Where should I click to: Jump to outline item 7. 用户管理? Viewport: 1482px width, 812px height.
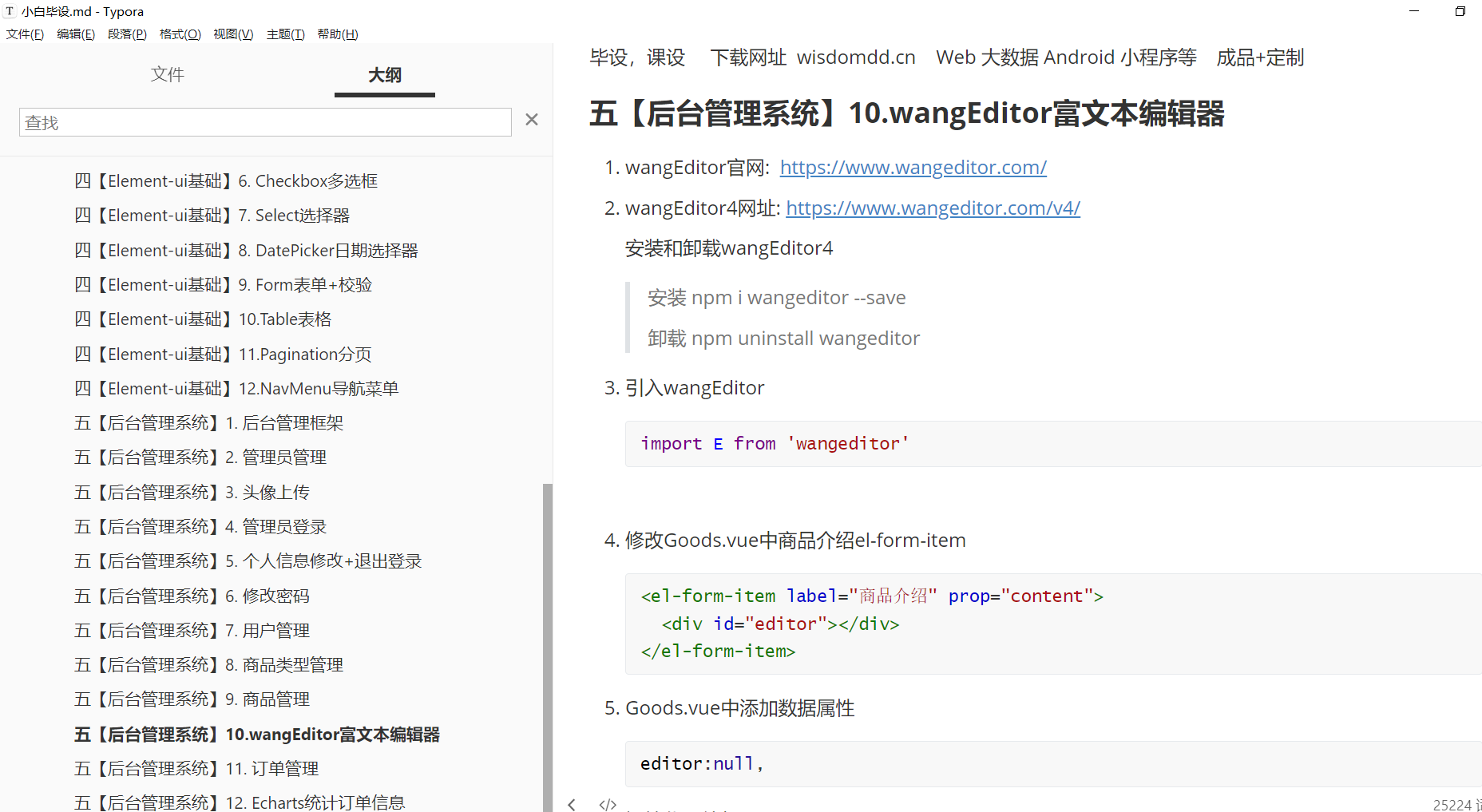(192, 631)
